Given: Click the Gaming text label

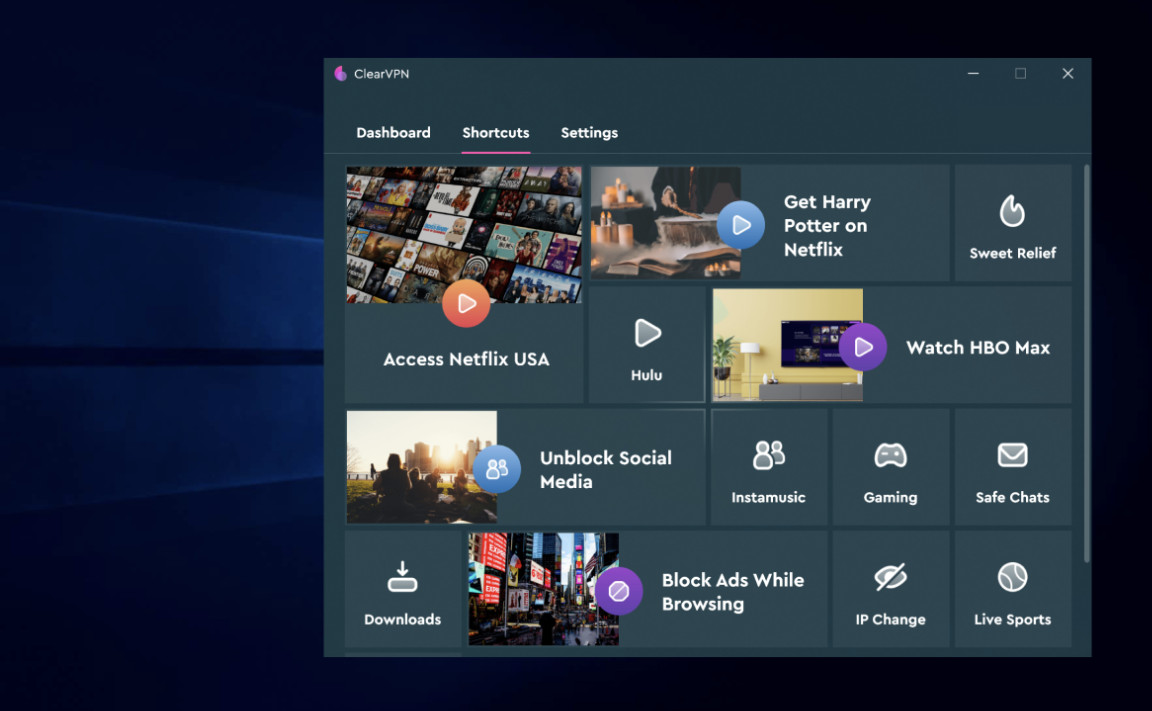Looking at the screenshot, I should click(890, 498).
